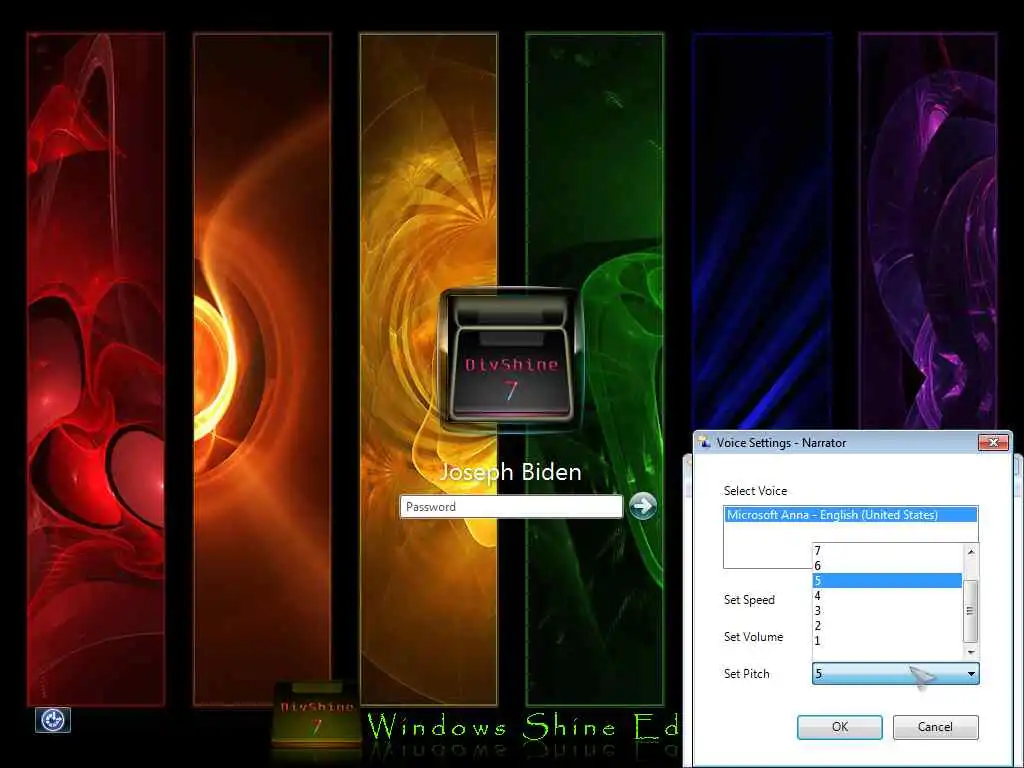Choose pitch value 4 from list

pyautogui.click(x=887, y=596)
